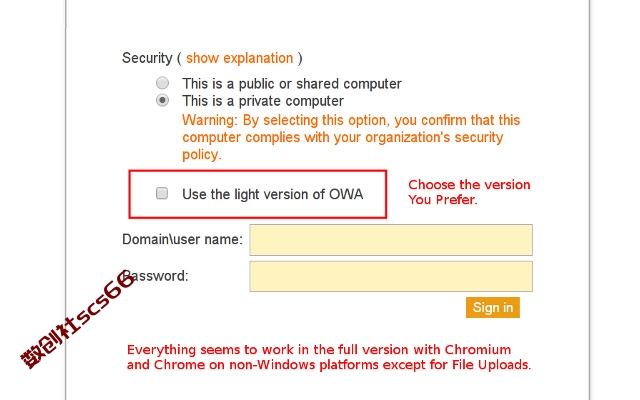Select the private computer radio button
Viewport: 640px width, 400px height.
tap(162, 100)
